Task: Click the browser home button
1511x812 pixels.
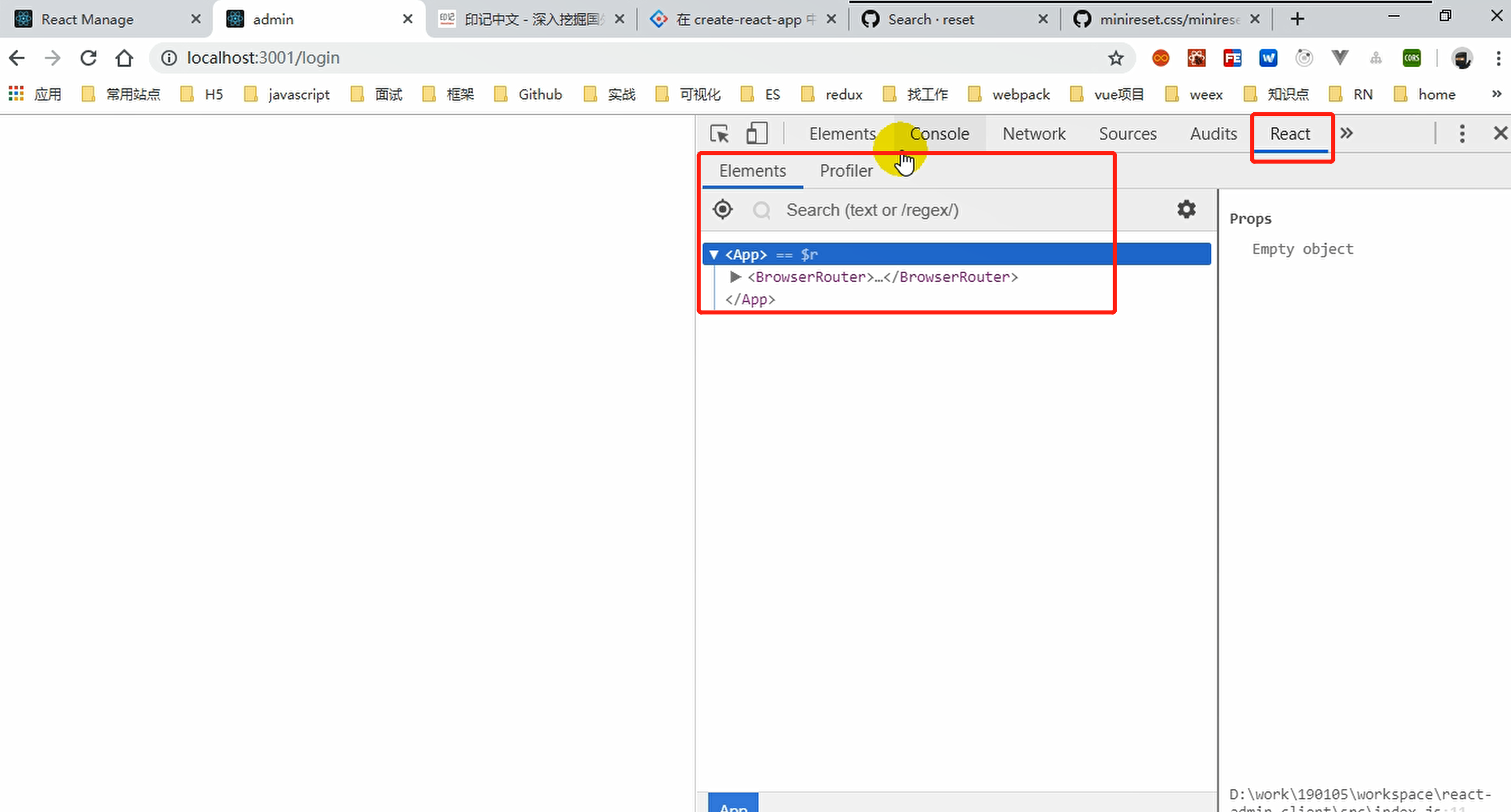Action: tap(125, 58)
